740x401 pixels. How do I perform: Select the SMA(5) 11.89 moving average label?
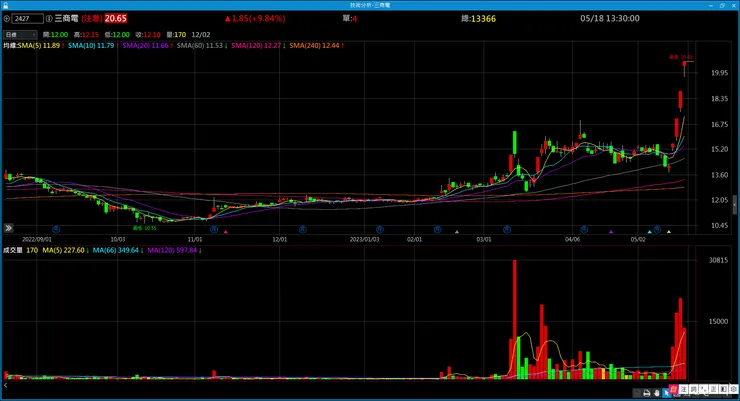point(41,46)
